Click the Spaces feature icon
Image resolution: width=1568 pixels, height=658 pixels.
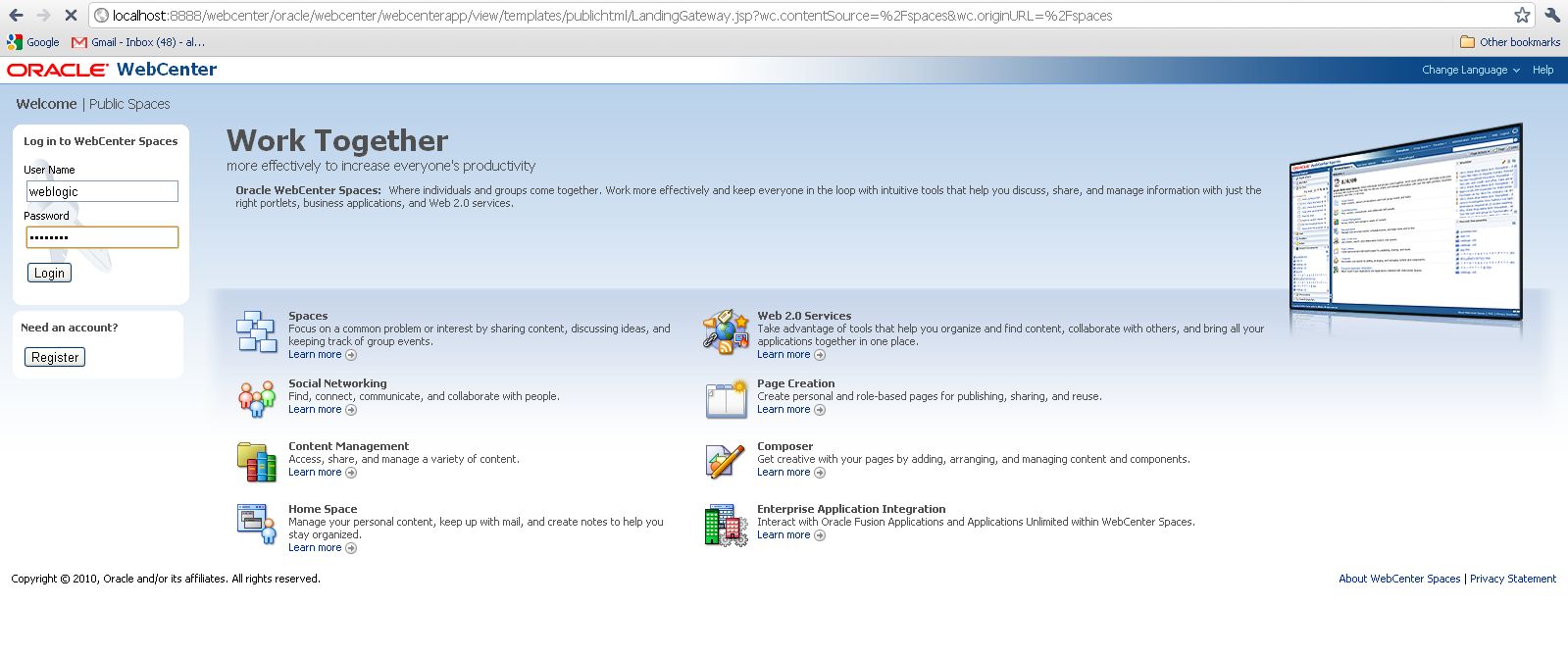click(x=257, y=331)
